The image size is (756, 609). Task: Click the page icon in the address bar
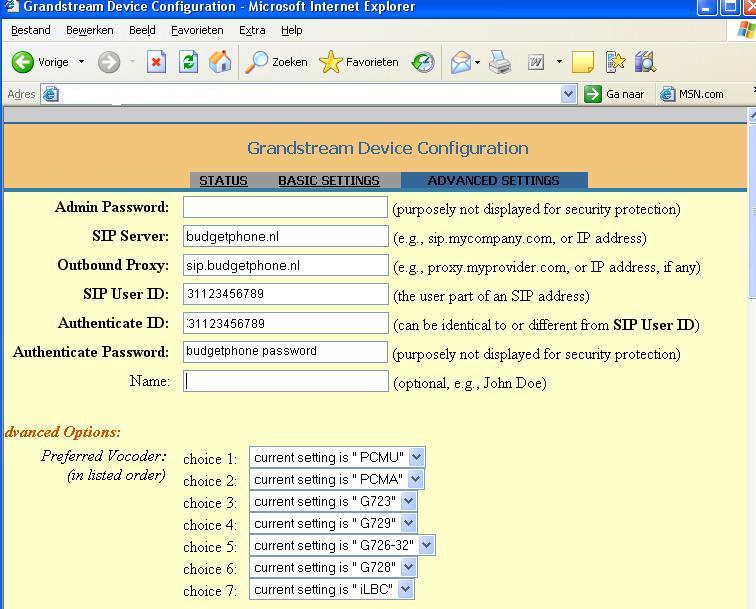(50, 94)
